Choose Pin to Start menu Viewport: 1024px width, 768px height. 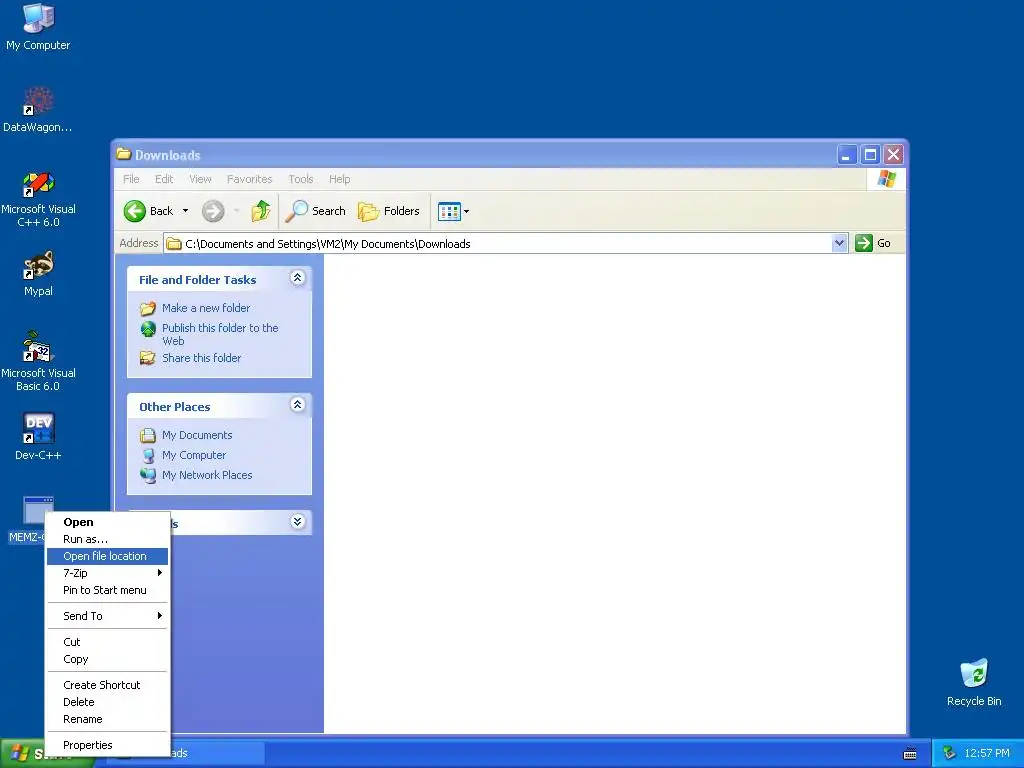click(x=107, y=590)
